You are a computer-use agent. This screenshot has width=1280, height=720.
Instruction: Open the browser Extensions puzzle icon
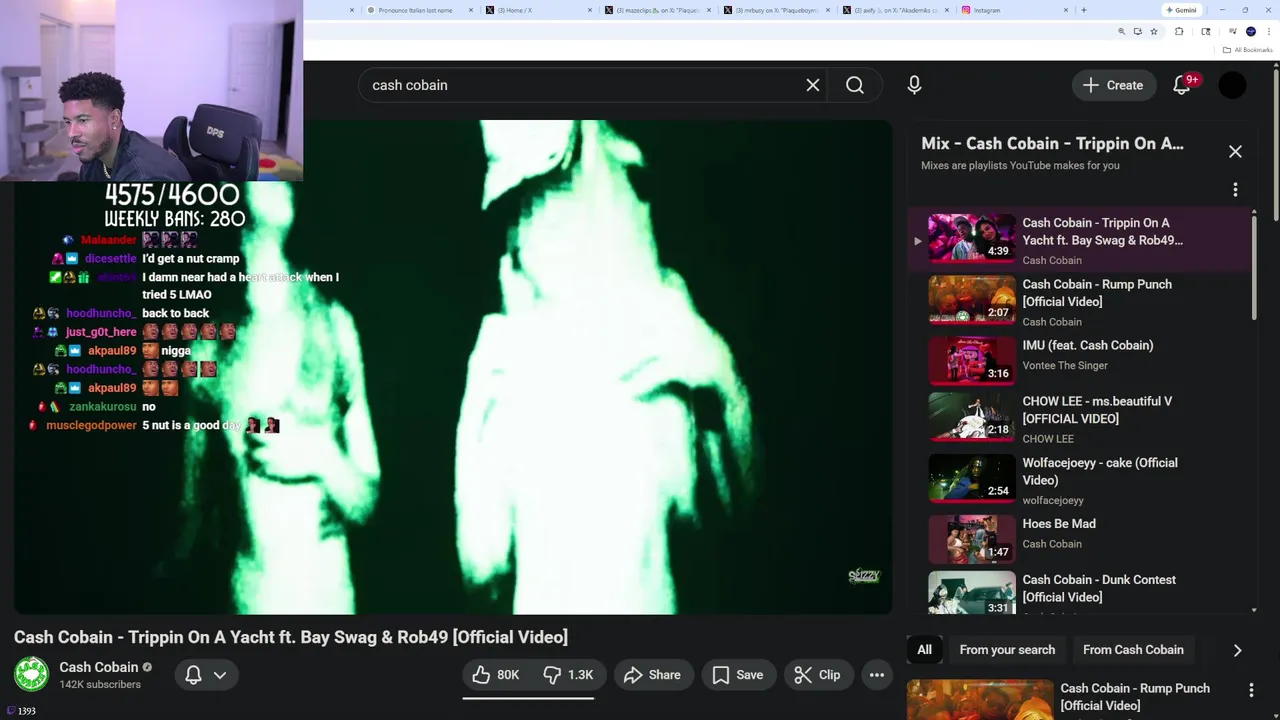[x=1179, y=32]
